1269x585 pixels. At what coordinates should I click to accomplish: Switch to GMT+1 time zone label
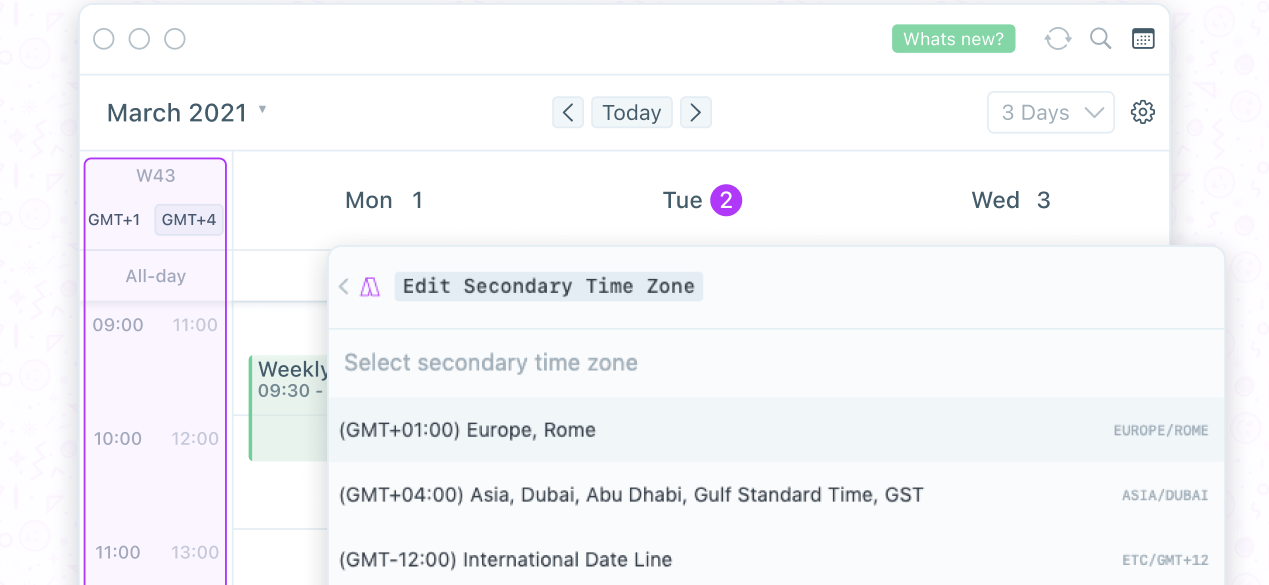click(114, 220)
